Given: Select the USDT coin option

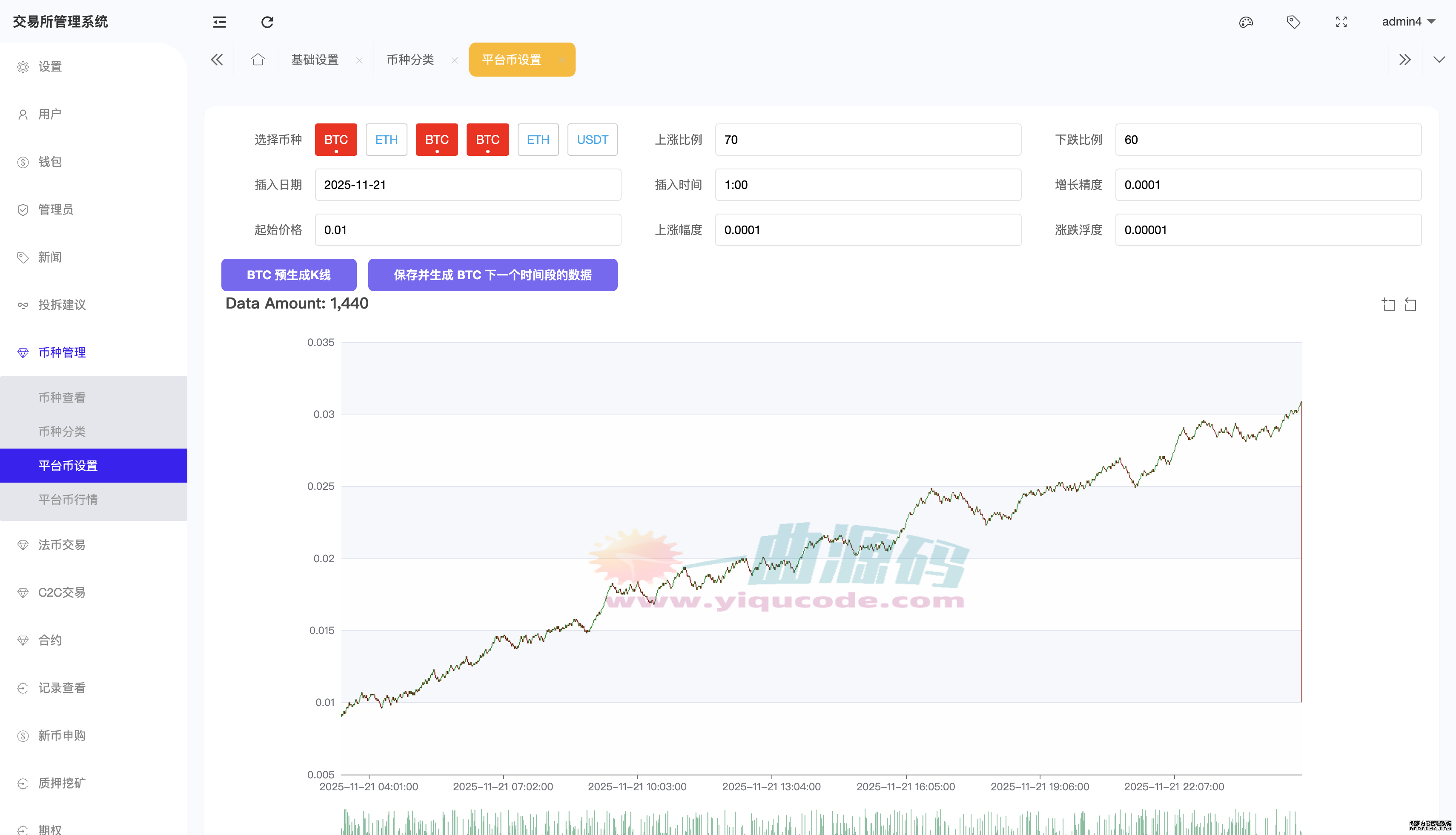Looking at the screenshot, I should click(x=592, y=139).
